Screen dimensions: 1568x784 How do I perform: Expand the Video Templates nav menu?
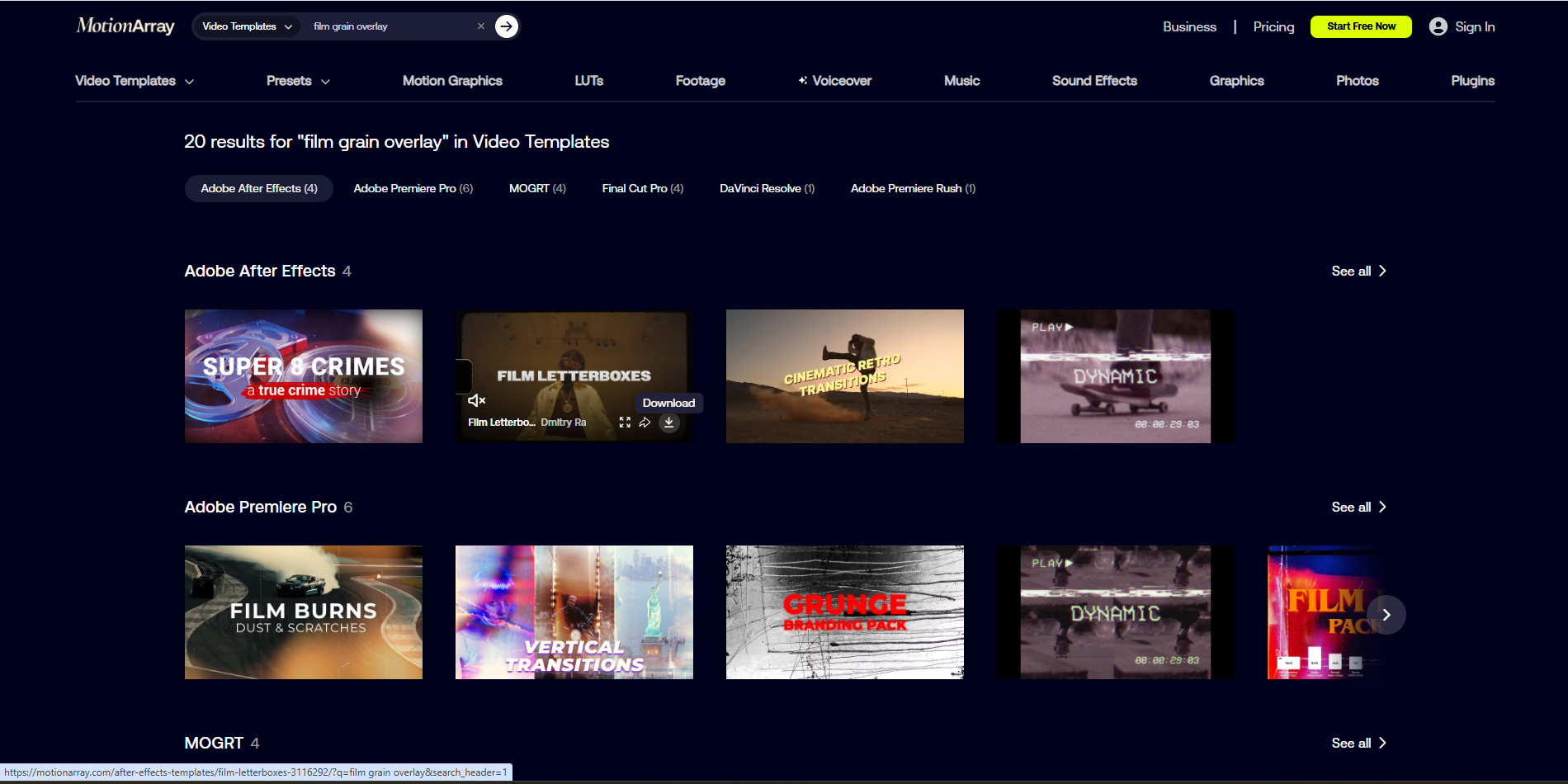(x=134, y=81)
